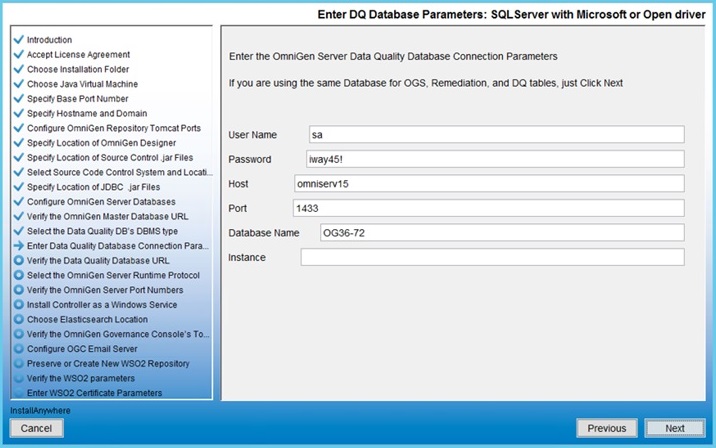Click checkmark beside Select Source Code Control System
716x448 pixels.
pyautogui.click(x=19, y=172)
